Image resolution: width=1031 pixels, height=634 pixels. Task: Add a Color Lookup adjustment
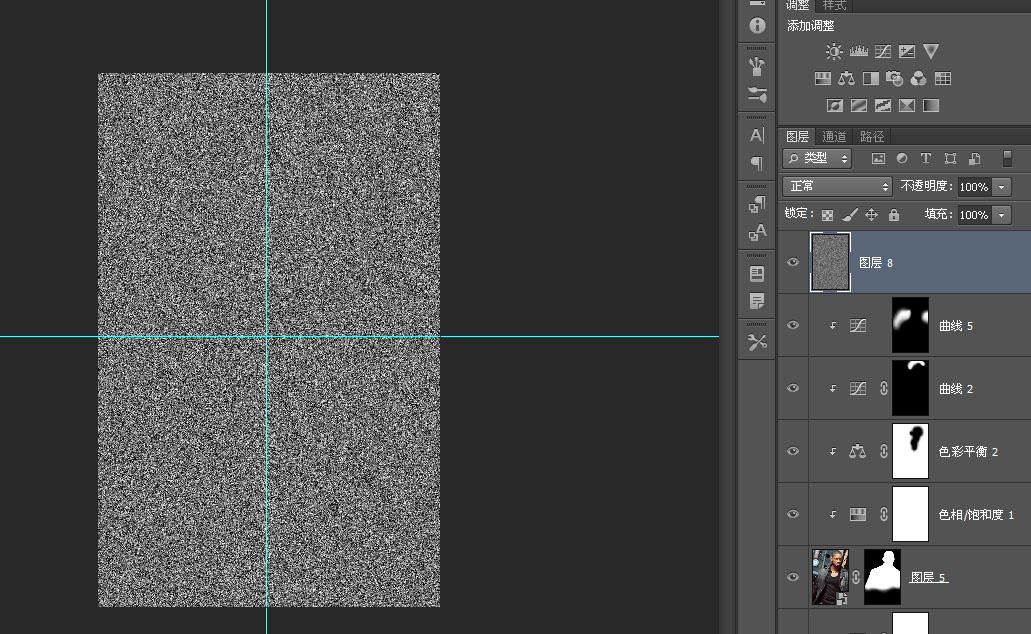tap(943, 79)
